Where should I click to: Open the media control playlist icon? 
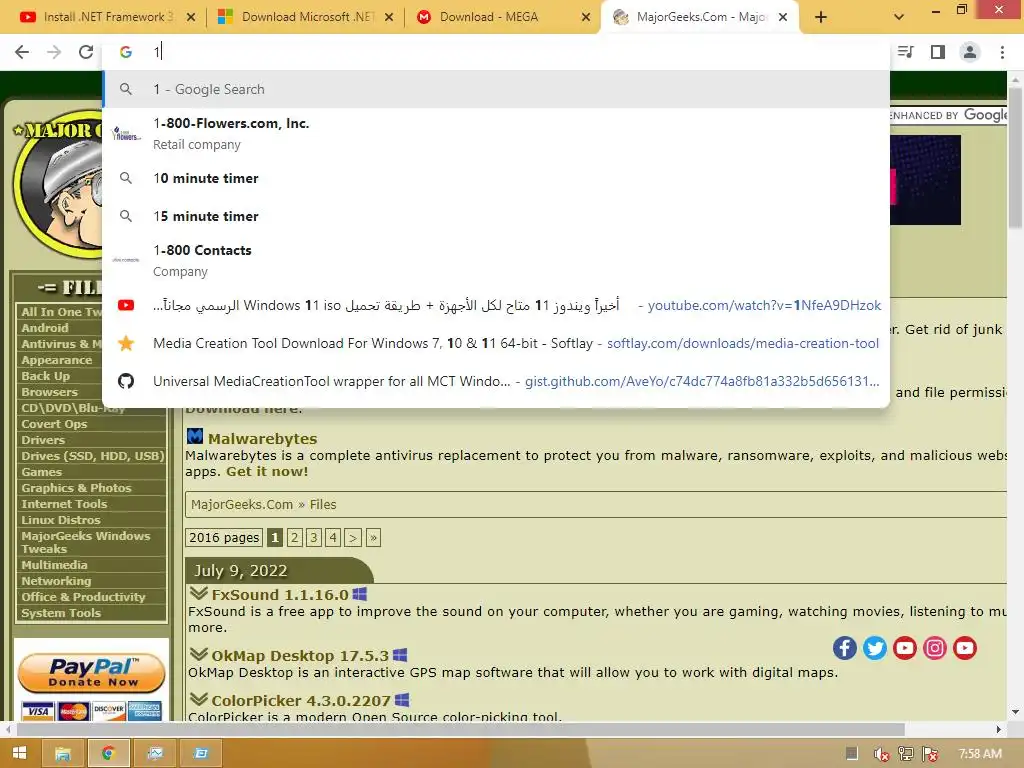click(905, 52)
